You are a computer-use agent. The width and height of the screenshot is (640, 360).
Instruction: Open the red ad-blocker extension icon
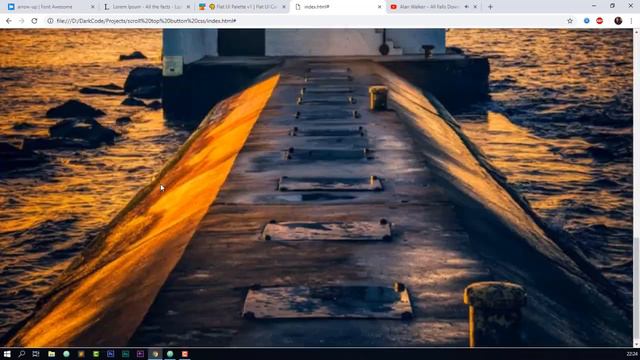tap(600, 21)
